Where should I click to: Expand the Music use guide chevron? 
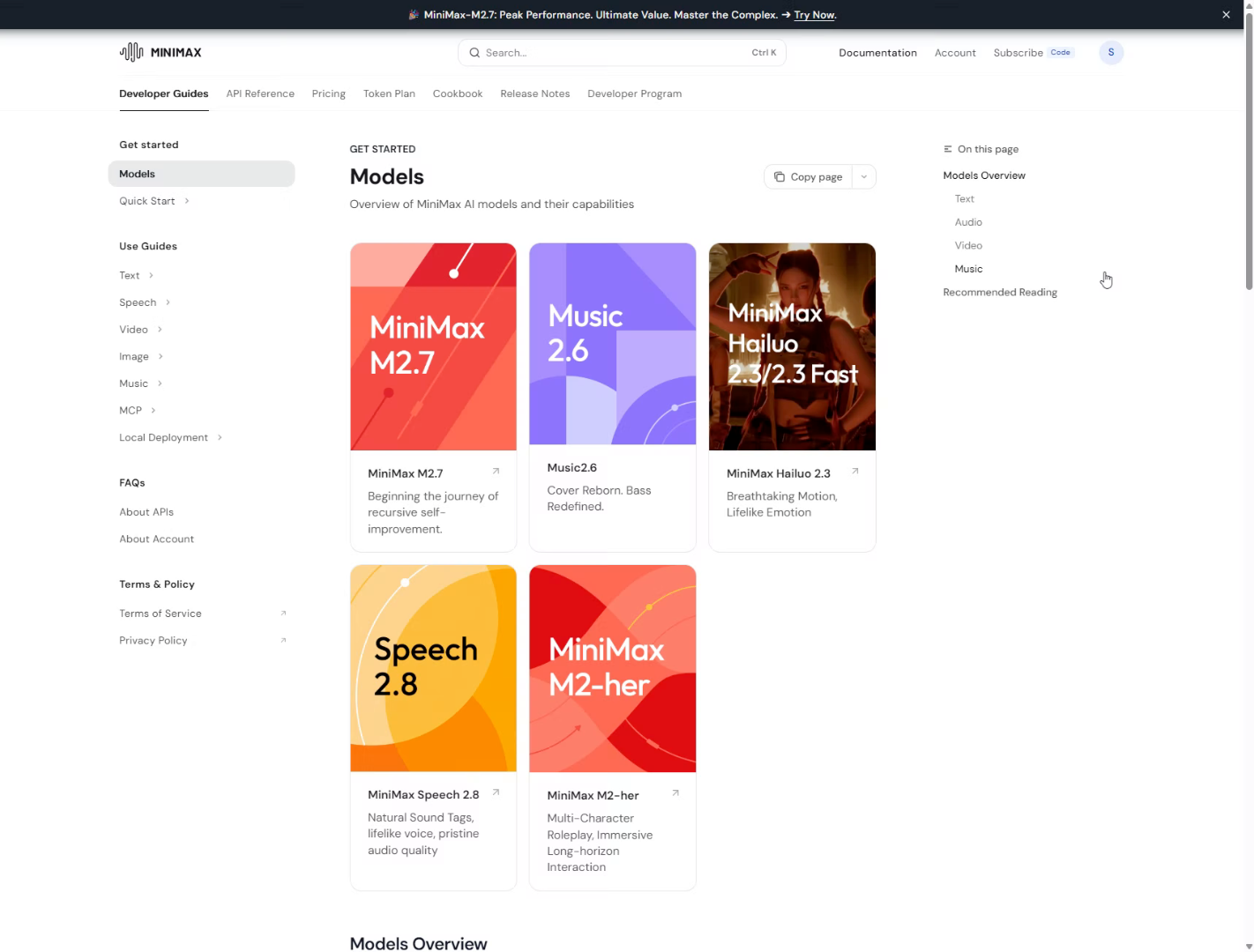tap(160, 383)
